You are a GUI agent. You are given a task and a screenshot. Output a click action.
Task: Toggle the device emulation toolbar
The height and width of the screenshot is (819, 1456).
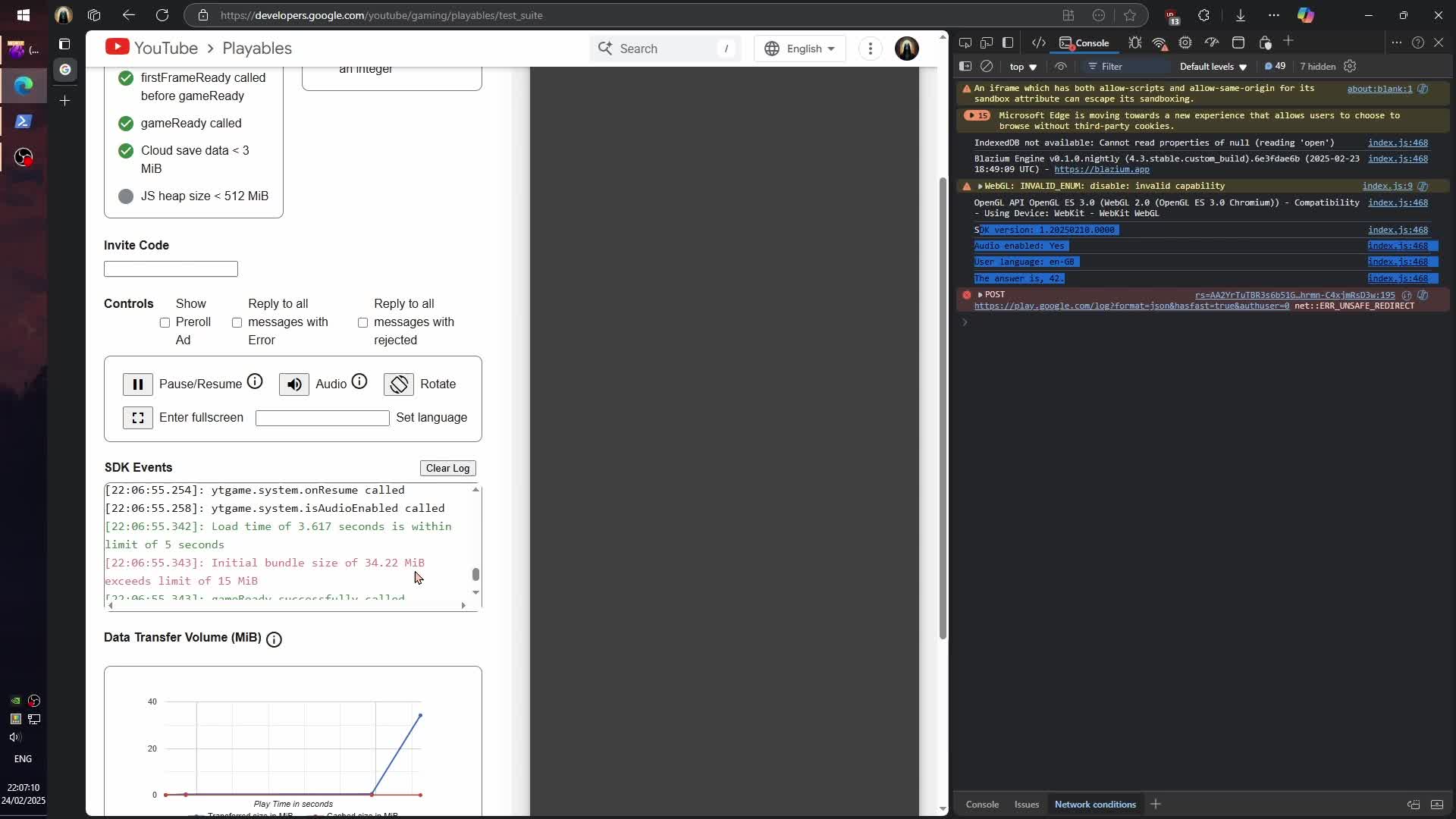[x=986, y=43]
